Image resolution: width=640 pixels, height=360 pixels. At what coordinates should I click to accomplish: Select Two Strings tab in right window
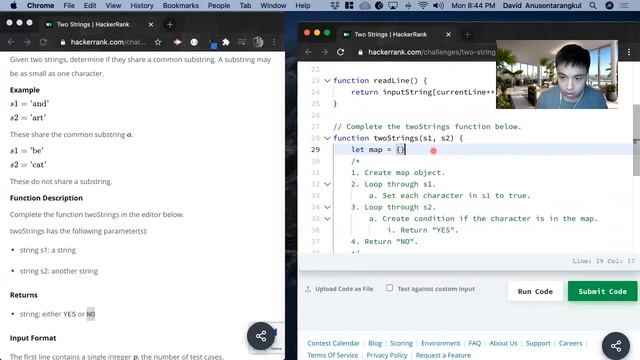pyautogui.click(x=390, y=35)
